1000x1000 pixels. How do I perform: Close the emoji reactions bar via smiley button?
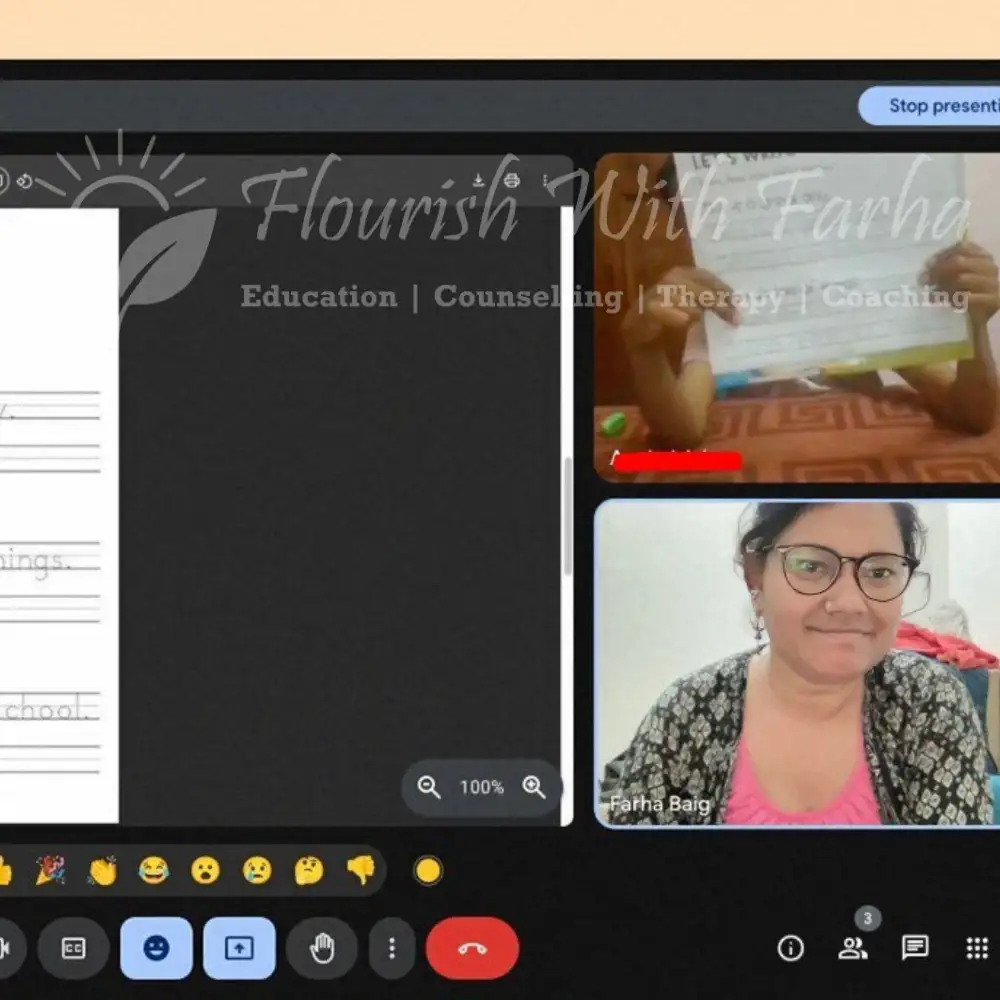click(156, 948)
